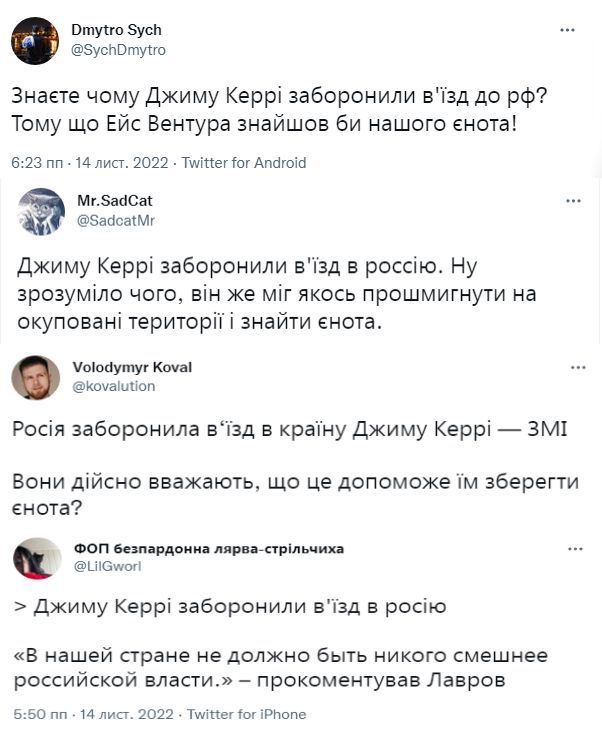Screen dimensions: 602x733
Task: Click the Twitter for iPhone source label
Action: [246, 714]
